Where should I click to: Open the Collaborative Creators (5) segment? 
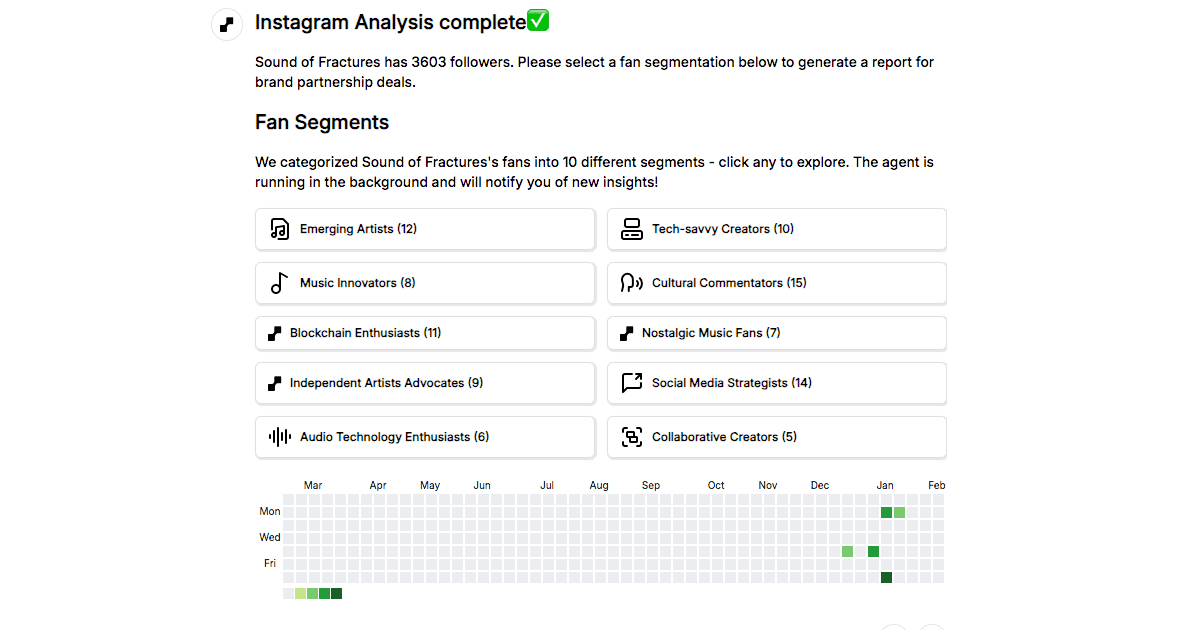777,437
